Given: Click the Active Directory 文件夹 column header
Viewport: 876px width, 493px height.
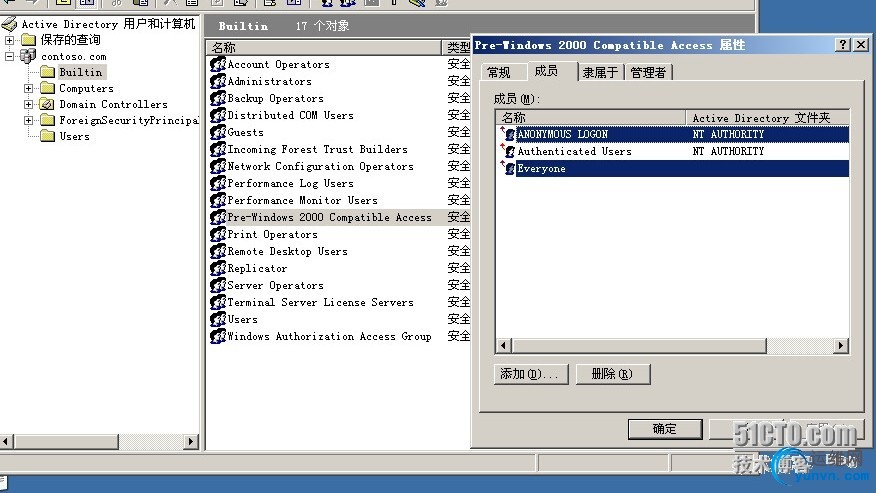Looking at the screenshot, I should (768, 117).
